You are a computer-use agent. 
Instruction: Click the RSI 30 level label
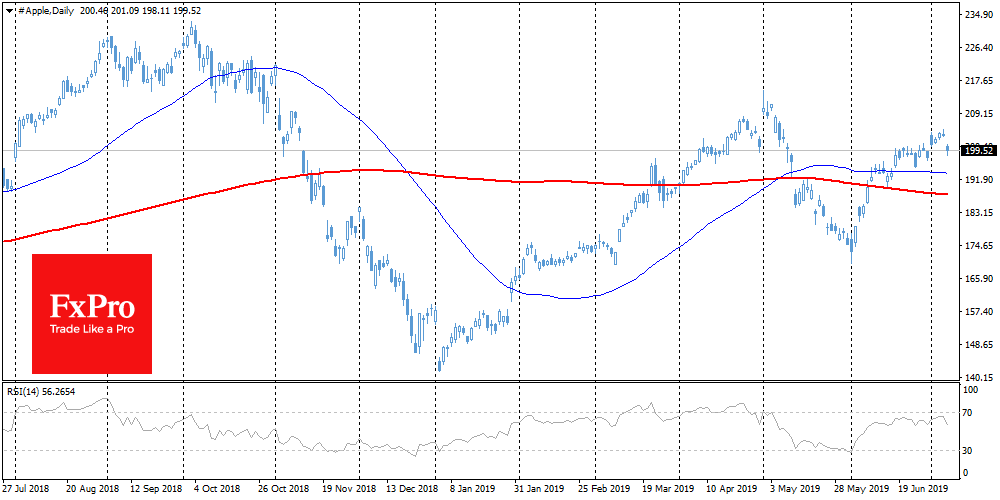click(968, 451)
